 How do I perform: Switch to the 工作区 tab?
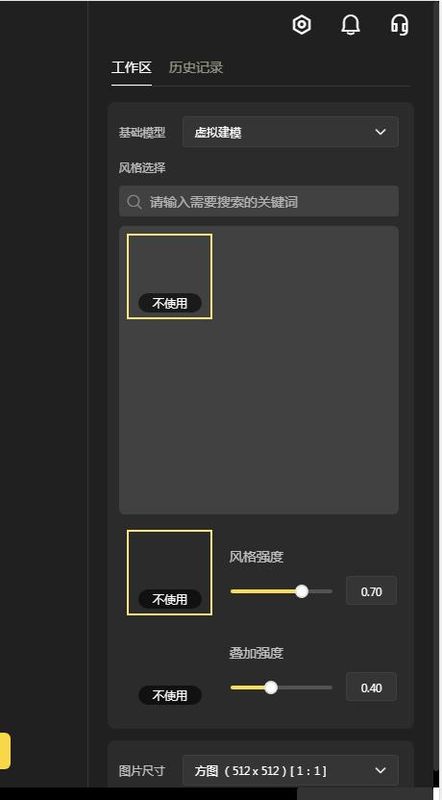(131, 67)
